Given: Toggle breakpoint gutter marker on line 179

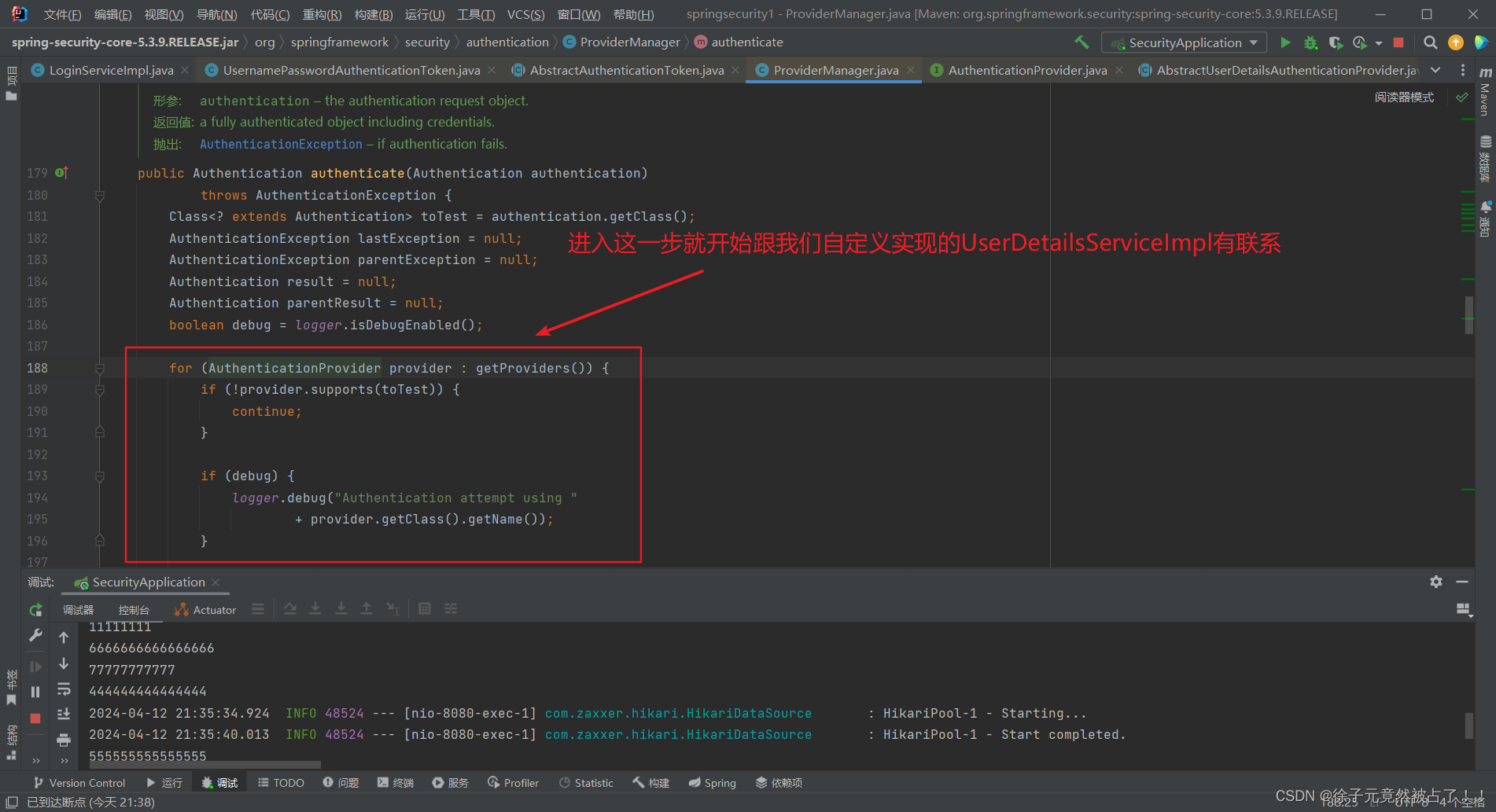Looking at the screenshot, I should pos(61,173).
